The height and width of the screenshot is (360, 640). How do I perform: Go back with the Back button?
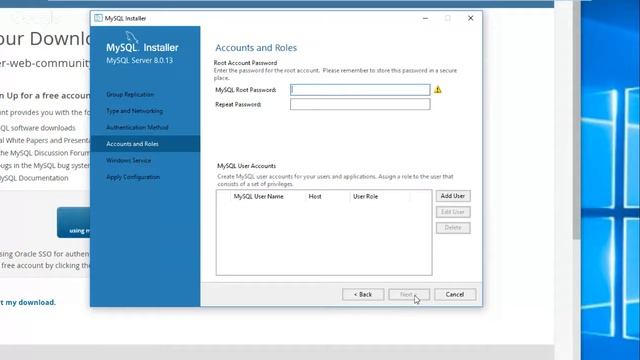[363, 294]
